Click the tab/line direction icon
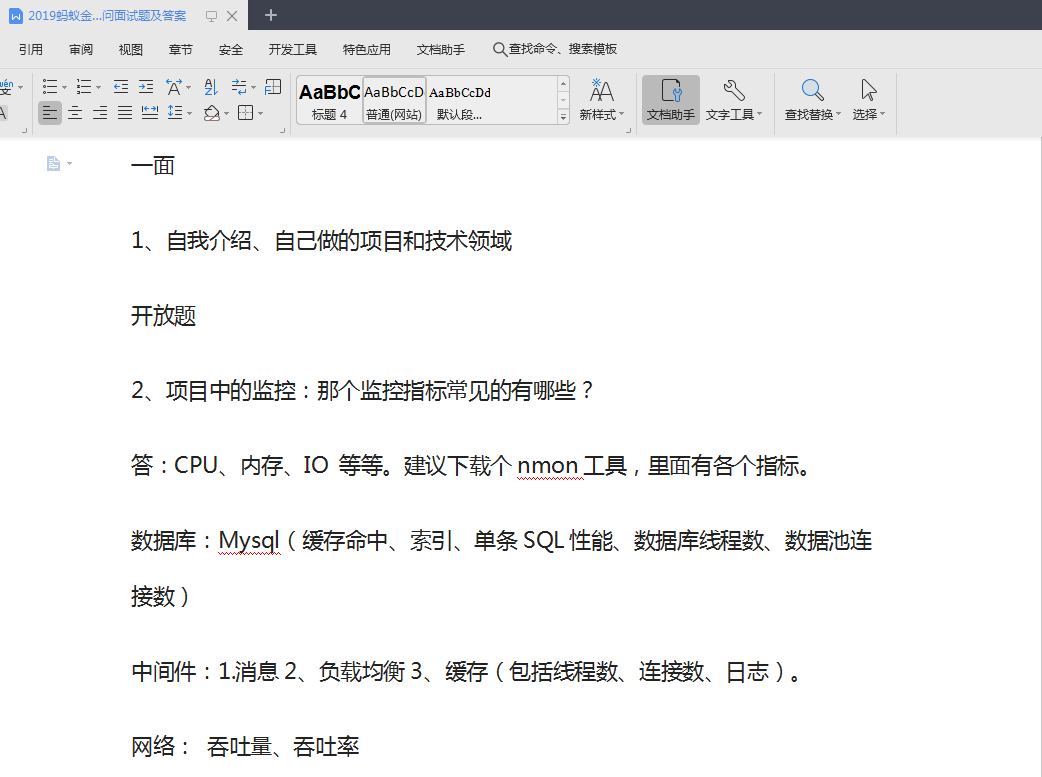 pos(239,86)
